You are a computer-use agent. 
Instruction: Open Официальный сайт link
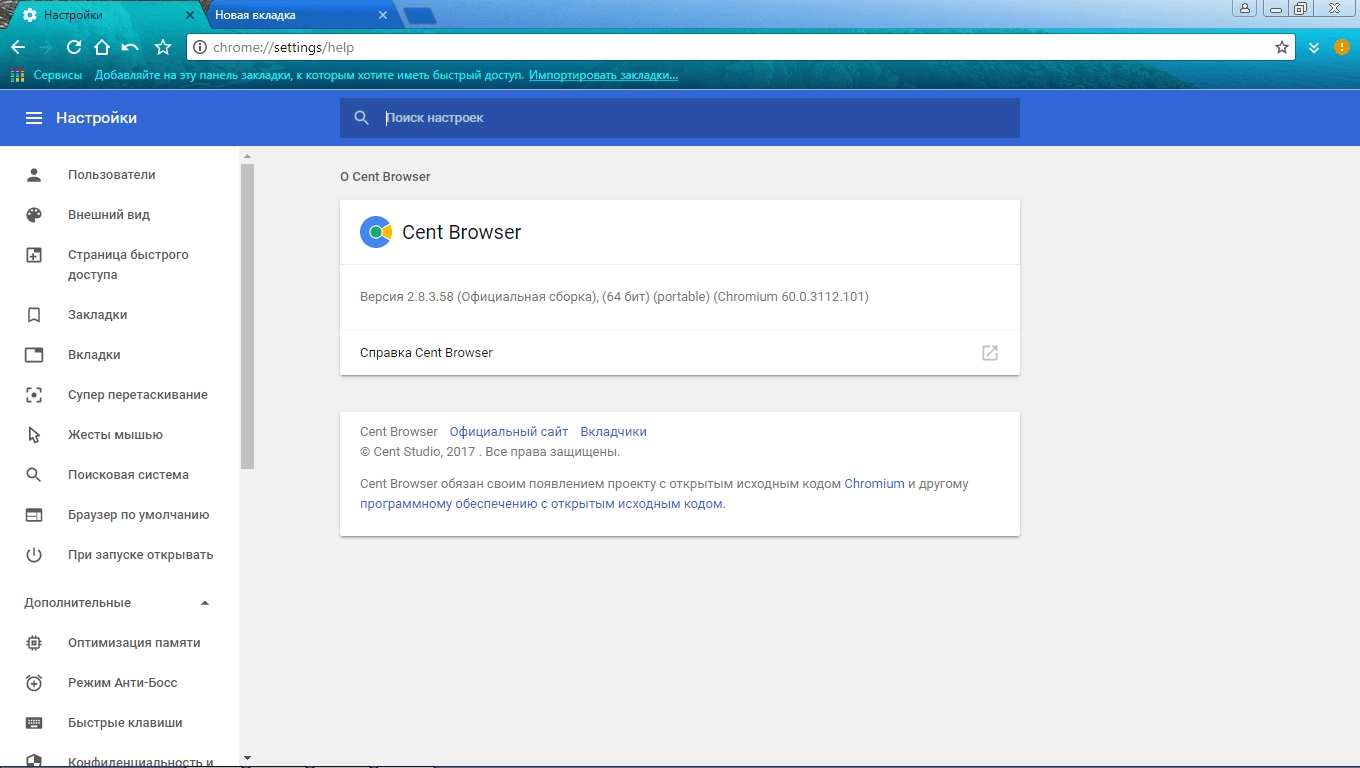coord(509,432)
